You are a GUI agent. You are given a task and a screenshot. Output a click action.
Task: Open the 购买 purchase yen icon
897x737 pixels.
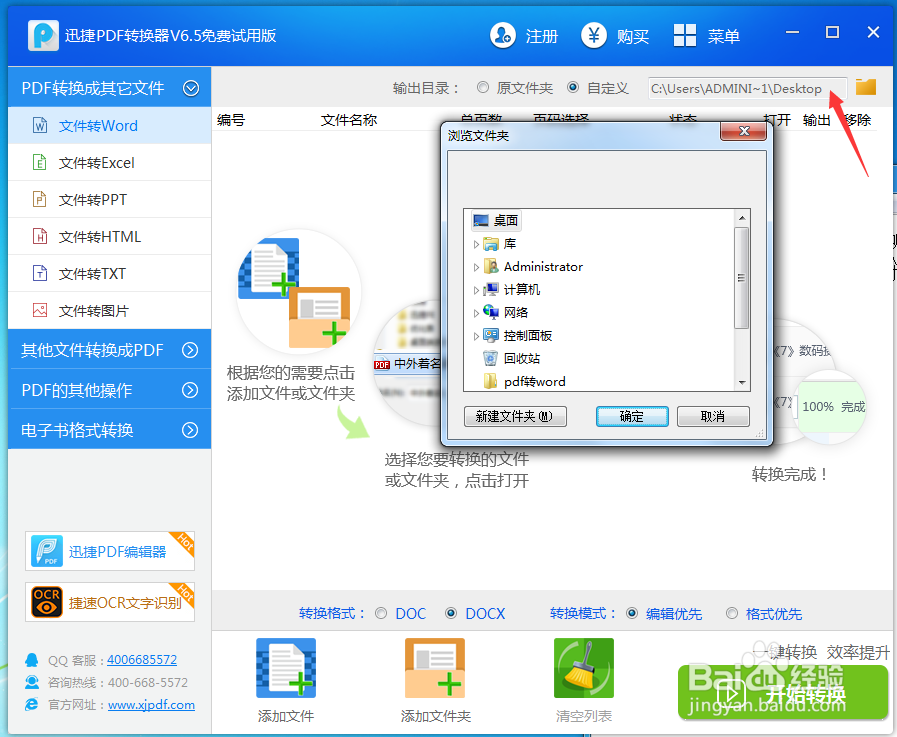(x=594, y=35)
